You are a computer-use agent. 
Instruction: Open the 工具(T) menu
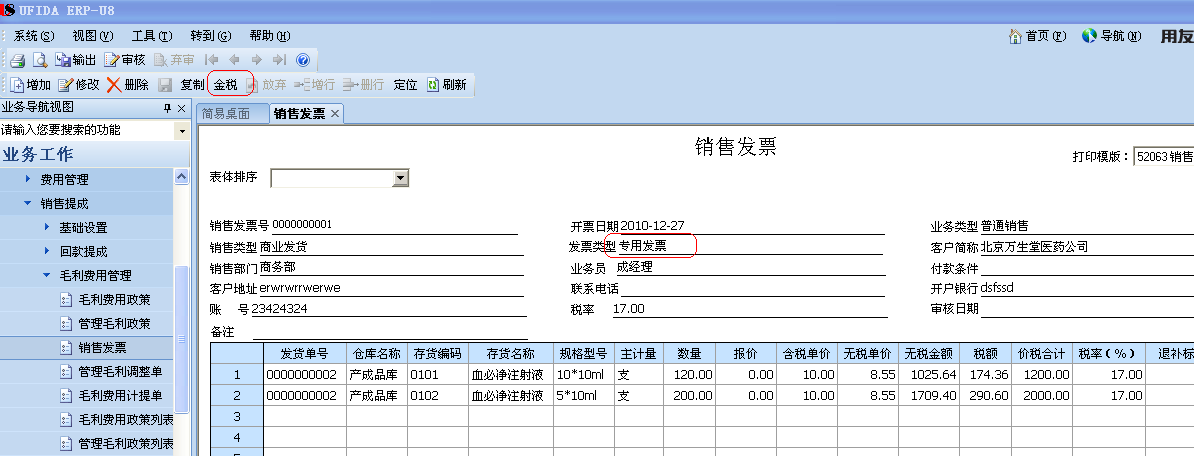[x=152, y=36]
